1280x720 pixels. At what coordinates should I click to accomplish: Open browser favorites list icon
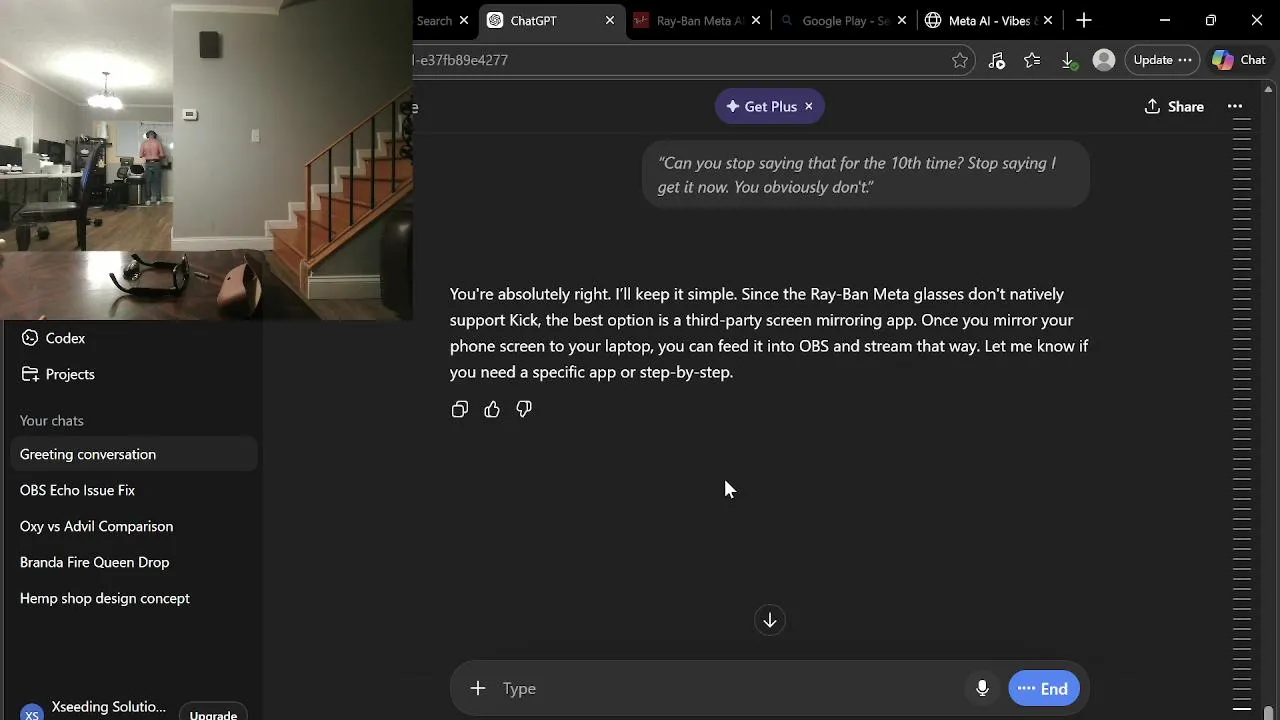coord(1032,60)
